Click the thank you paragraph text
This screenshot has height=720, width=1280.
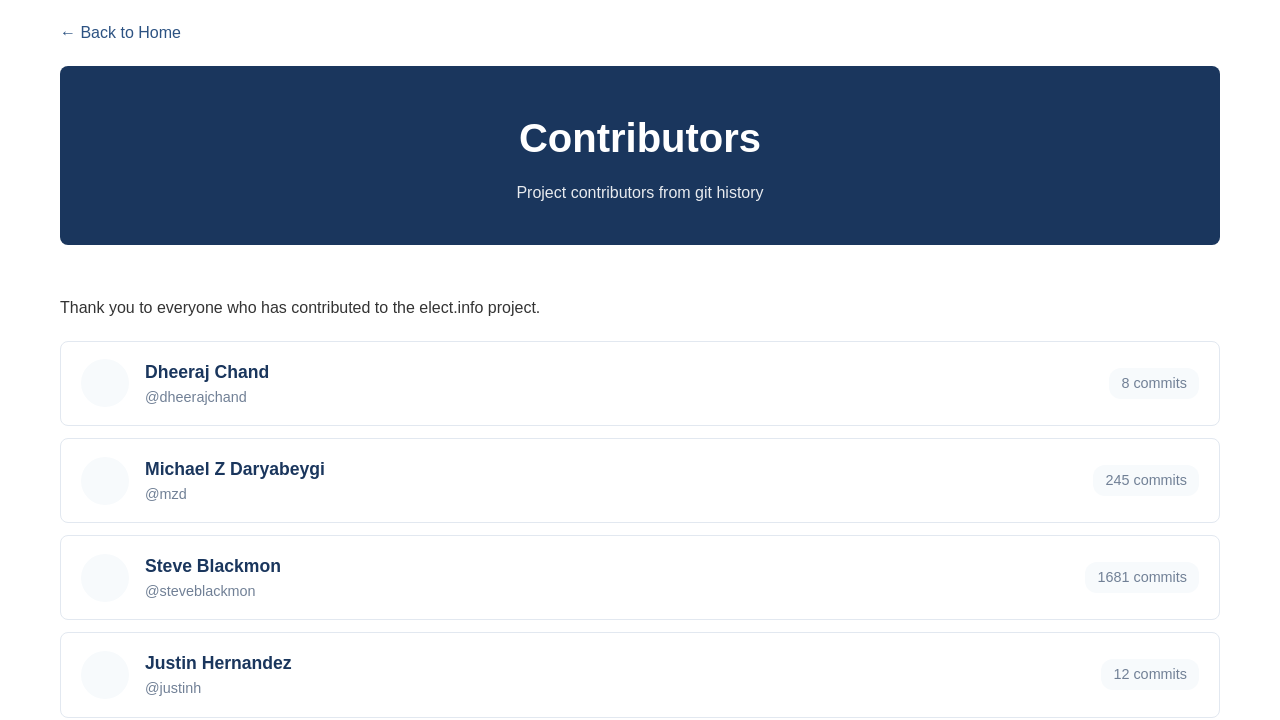pos(300,308)
